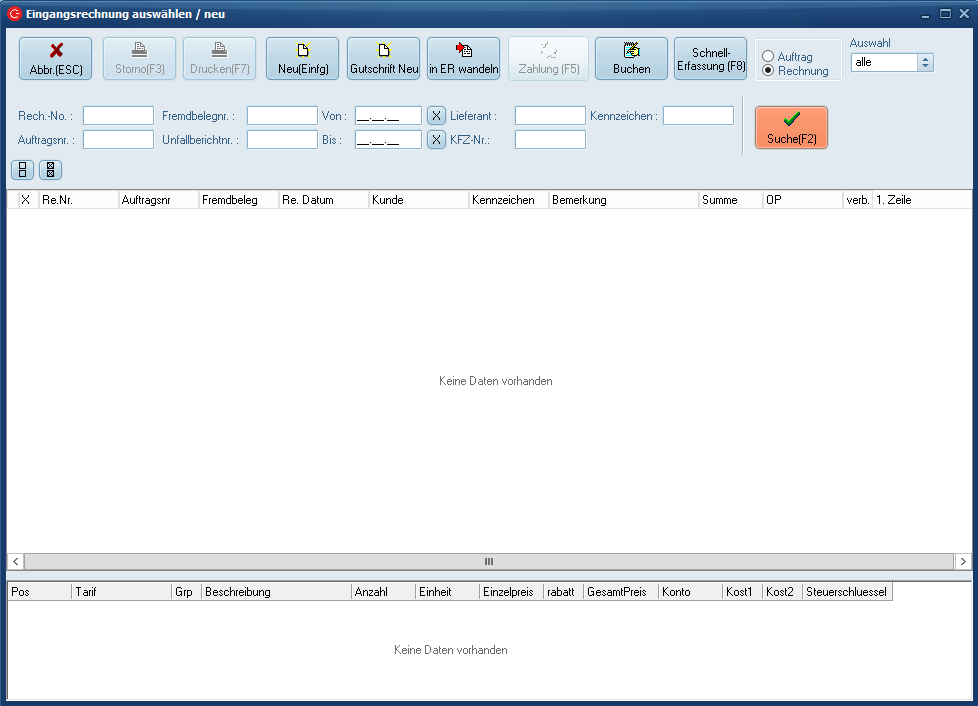Select the Auftrag radio button

tap(768, 57)
